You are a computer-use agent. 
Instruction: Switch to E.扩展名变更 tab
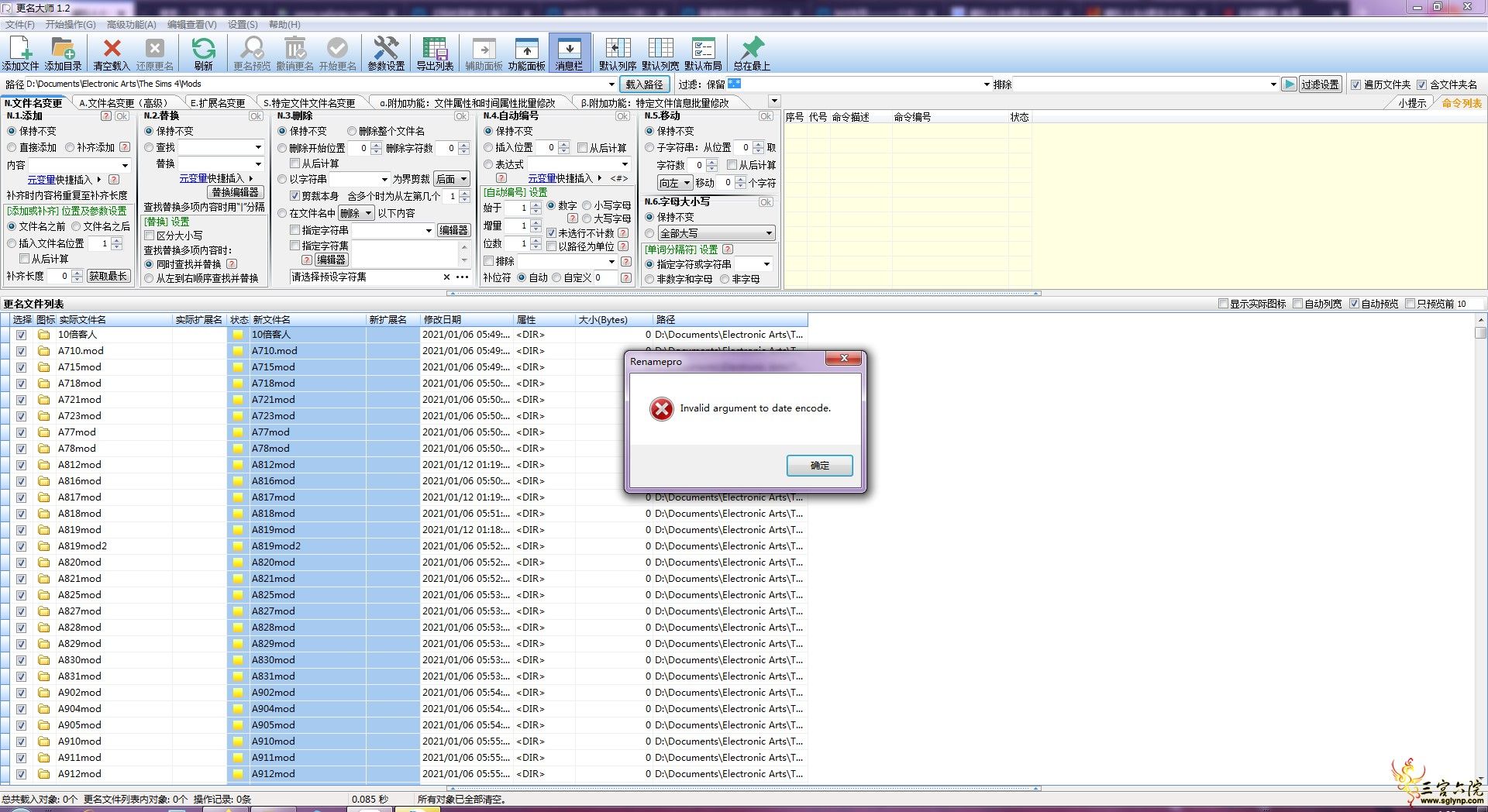pyautogui.click(x=218, y=102)
